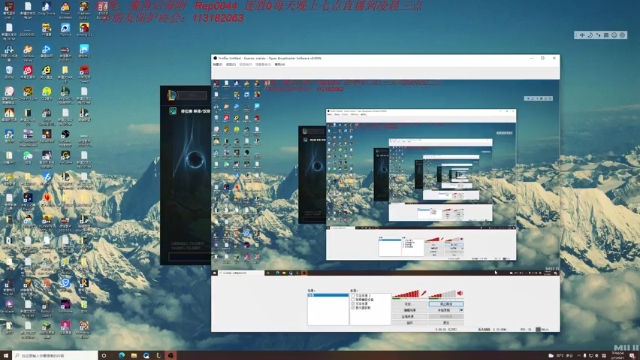Click the League of Legends taskbar icon
The width and height of the screenshot is (640, 360).
click(x=158, y=356)
